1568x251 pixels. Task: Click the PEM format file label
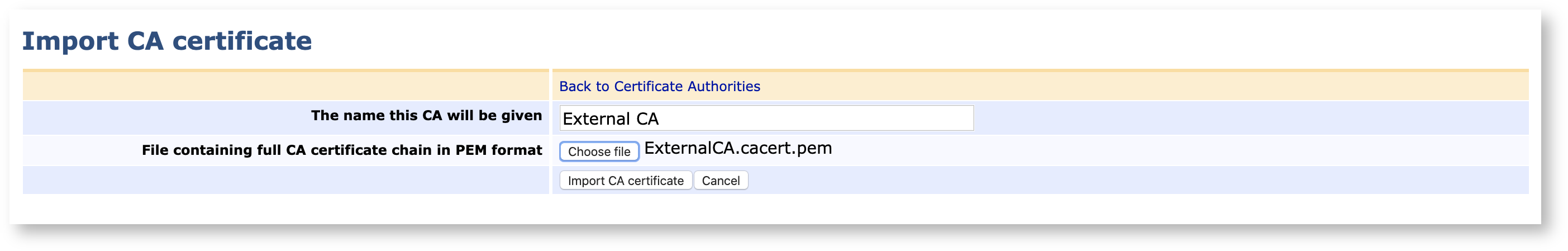341,150
